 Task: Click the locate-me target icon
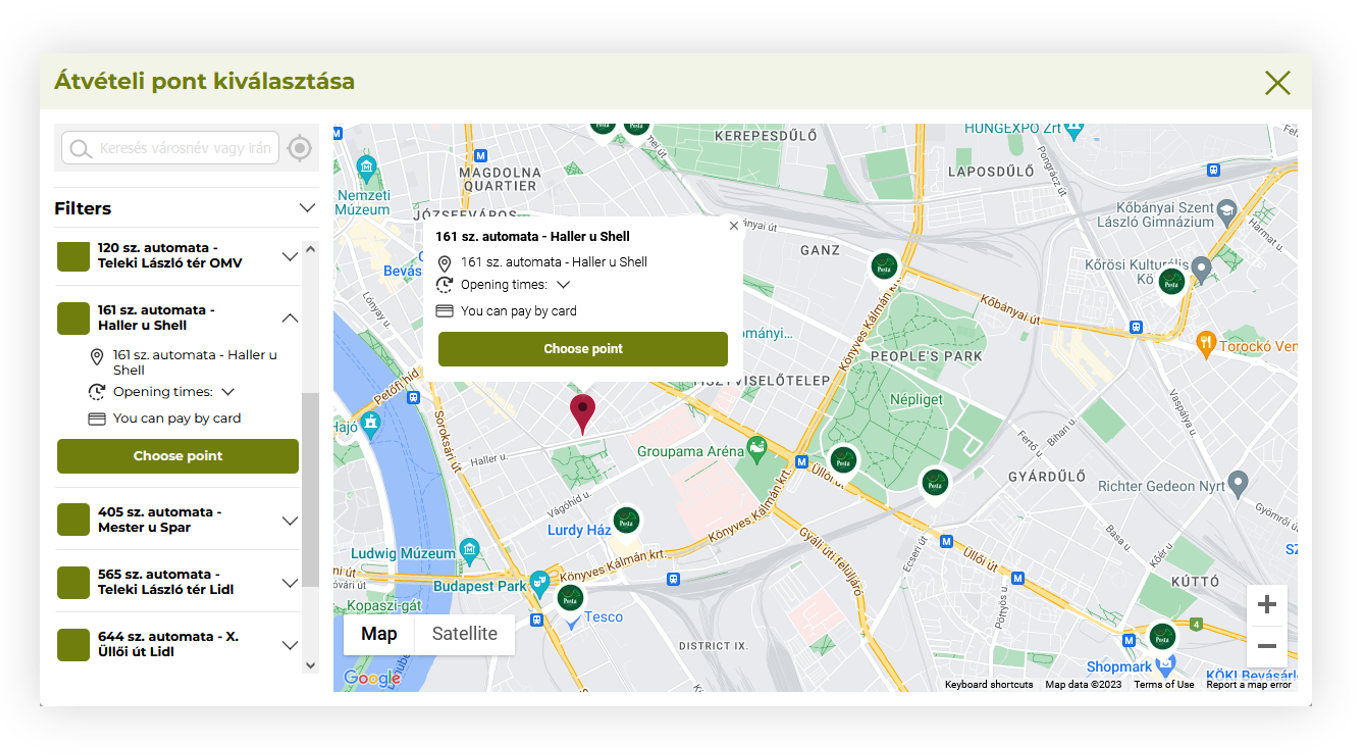[x=299, y=149]
